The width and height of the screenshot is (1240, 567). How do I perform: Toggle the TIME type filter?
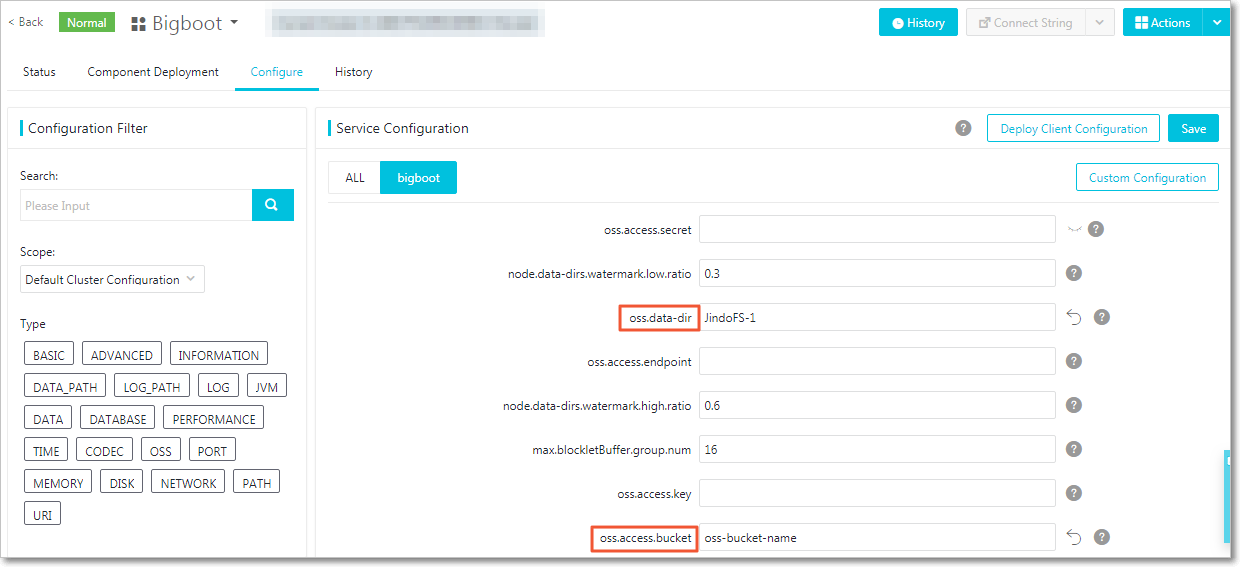click(x=47, y=451)
